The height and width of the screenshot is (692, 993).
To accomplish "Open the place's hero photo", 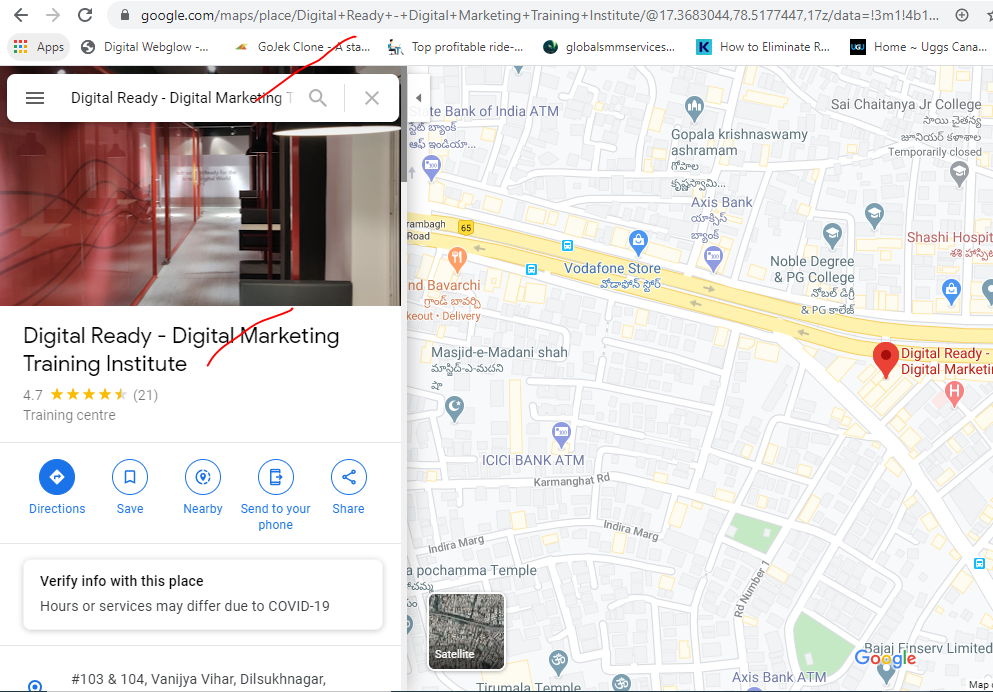I will [x=201, y=214].
